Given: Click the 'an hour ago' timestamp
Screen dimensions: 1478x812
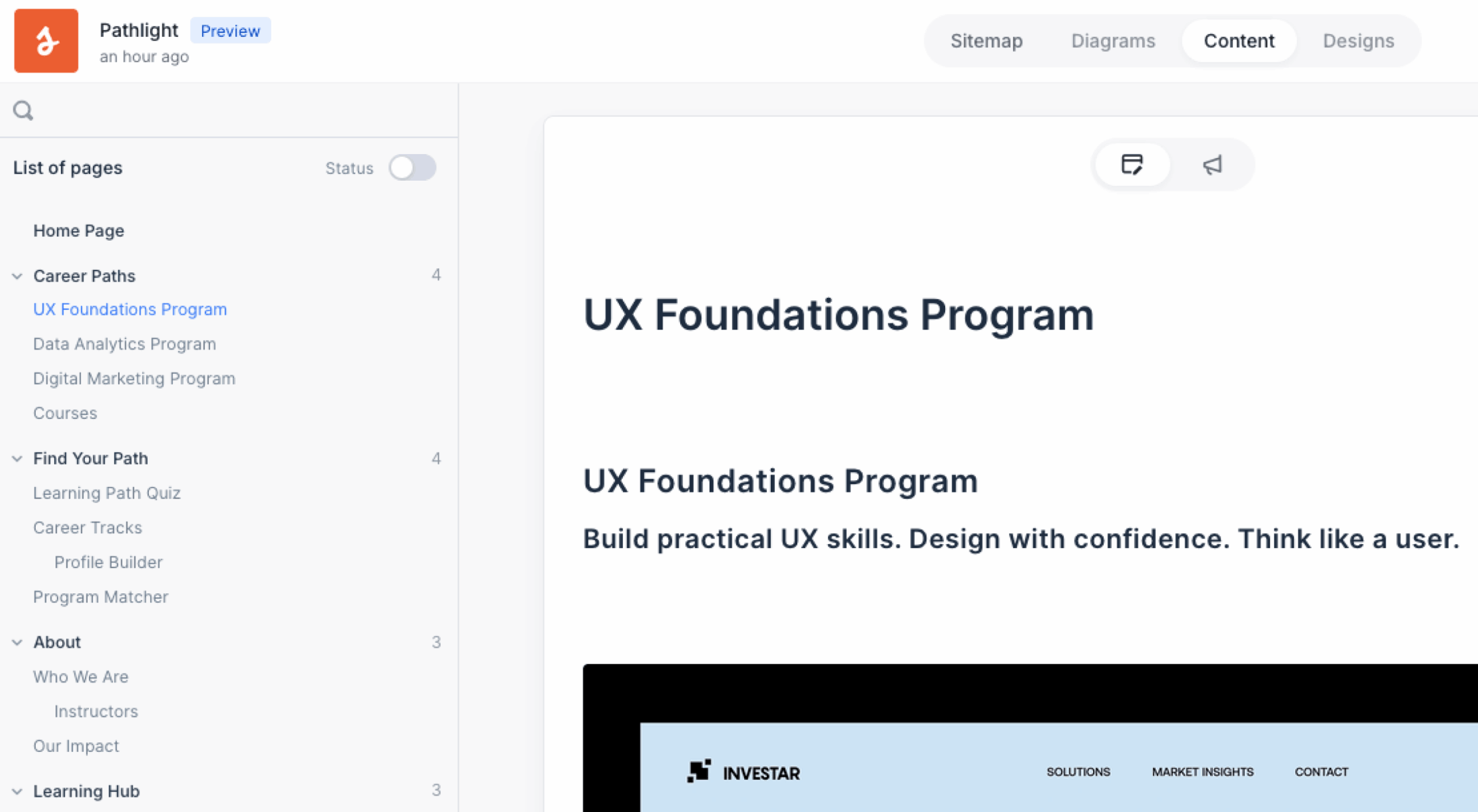Looking at the screenshot, I should (x=144, y=57).
